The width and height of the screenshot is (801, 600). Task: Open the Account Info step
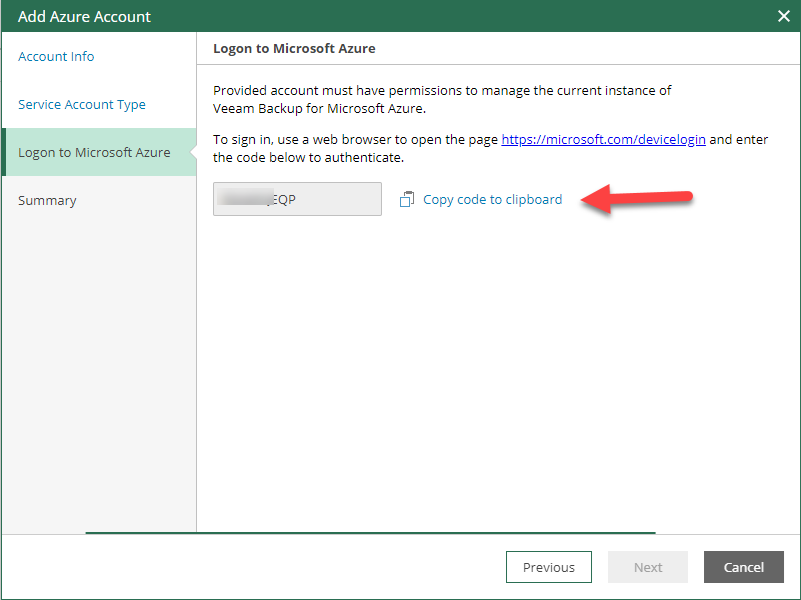56,56
